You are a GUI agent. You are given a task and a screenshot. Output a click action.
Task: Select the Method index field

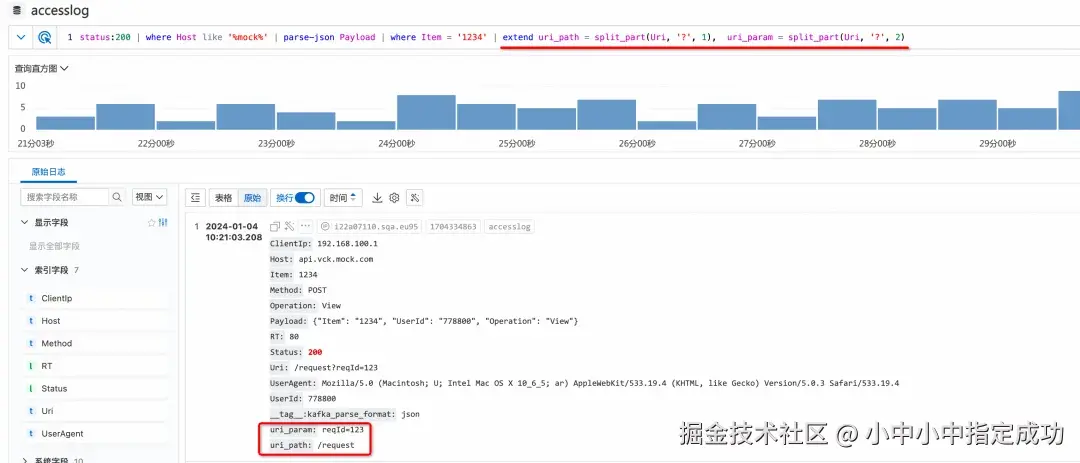[56, 344]
